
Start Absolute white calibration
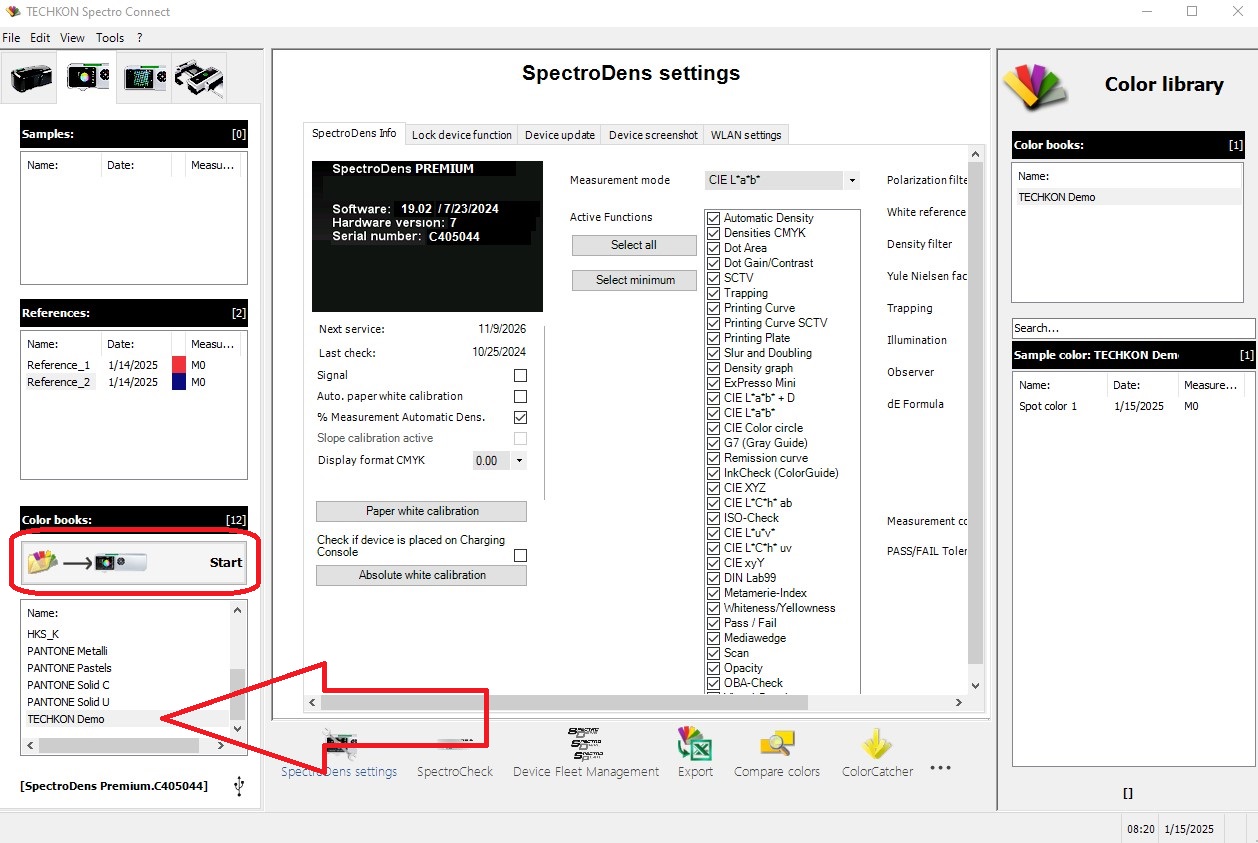421,575
